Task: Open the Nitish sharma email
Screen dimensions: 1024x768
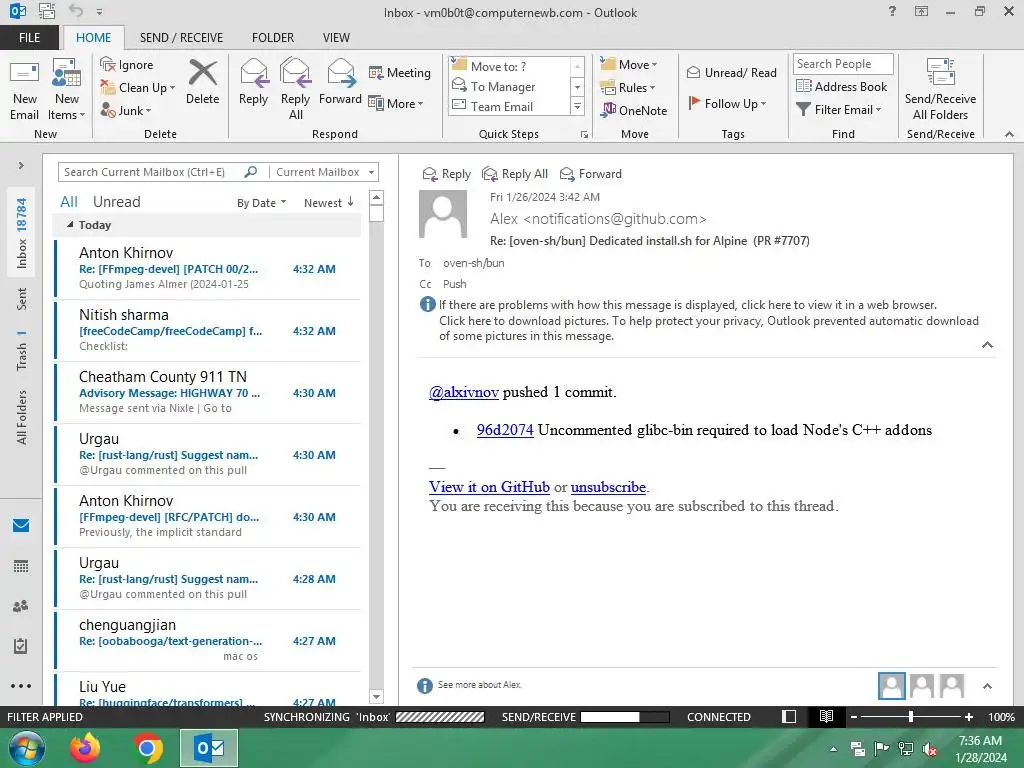Action: tap(208, 330)
